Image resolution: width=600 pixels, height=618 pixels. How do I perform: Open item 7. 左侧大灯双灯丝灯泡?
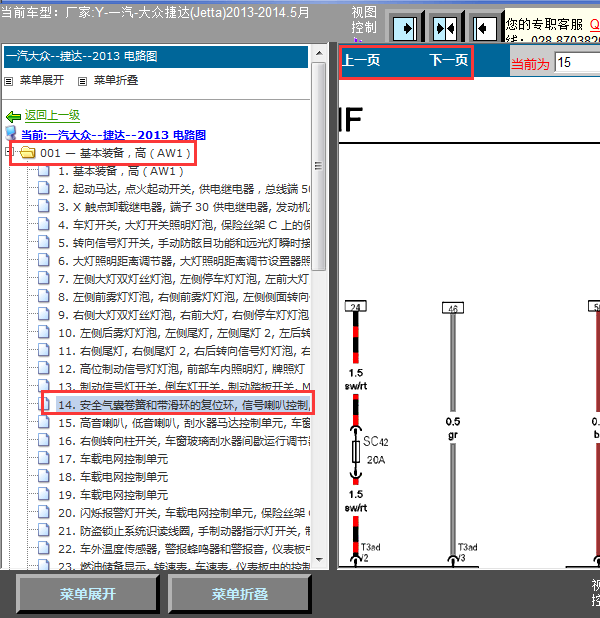(184, 279)
